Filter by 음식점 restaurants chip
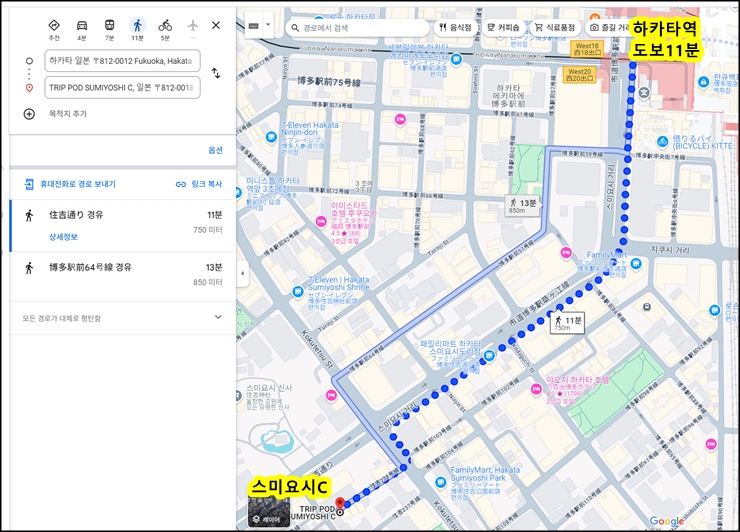 [x=455, y=28]
